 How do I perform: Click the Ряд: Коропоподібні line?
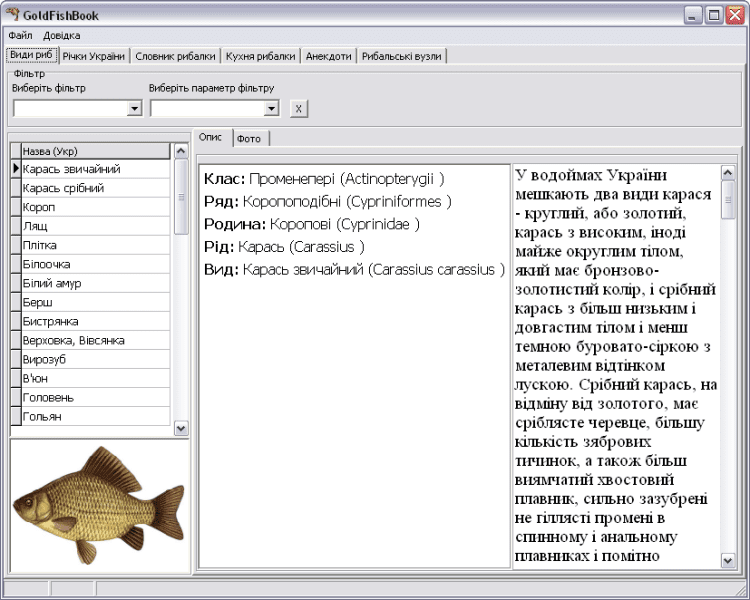pyautogui.click(x=328, y=201)
